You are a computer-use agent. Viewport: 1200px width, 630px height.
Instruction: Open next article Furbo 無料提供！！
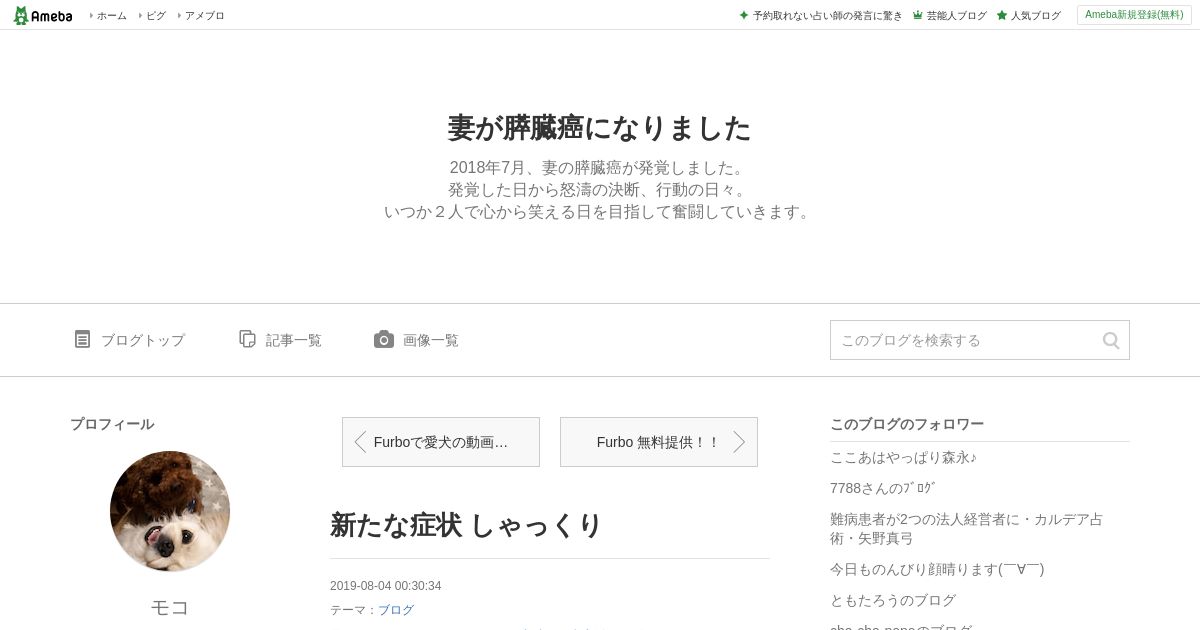coord(659,442)
